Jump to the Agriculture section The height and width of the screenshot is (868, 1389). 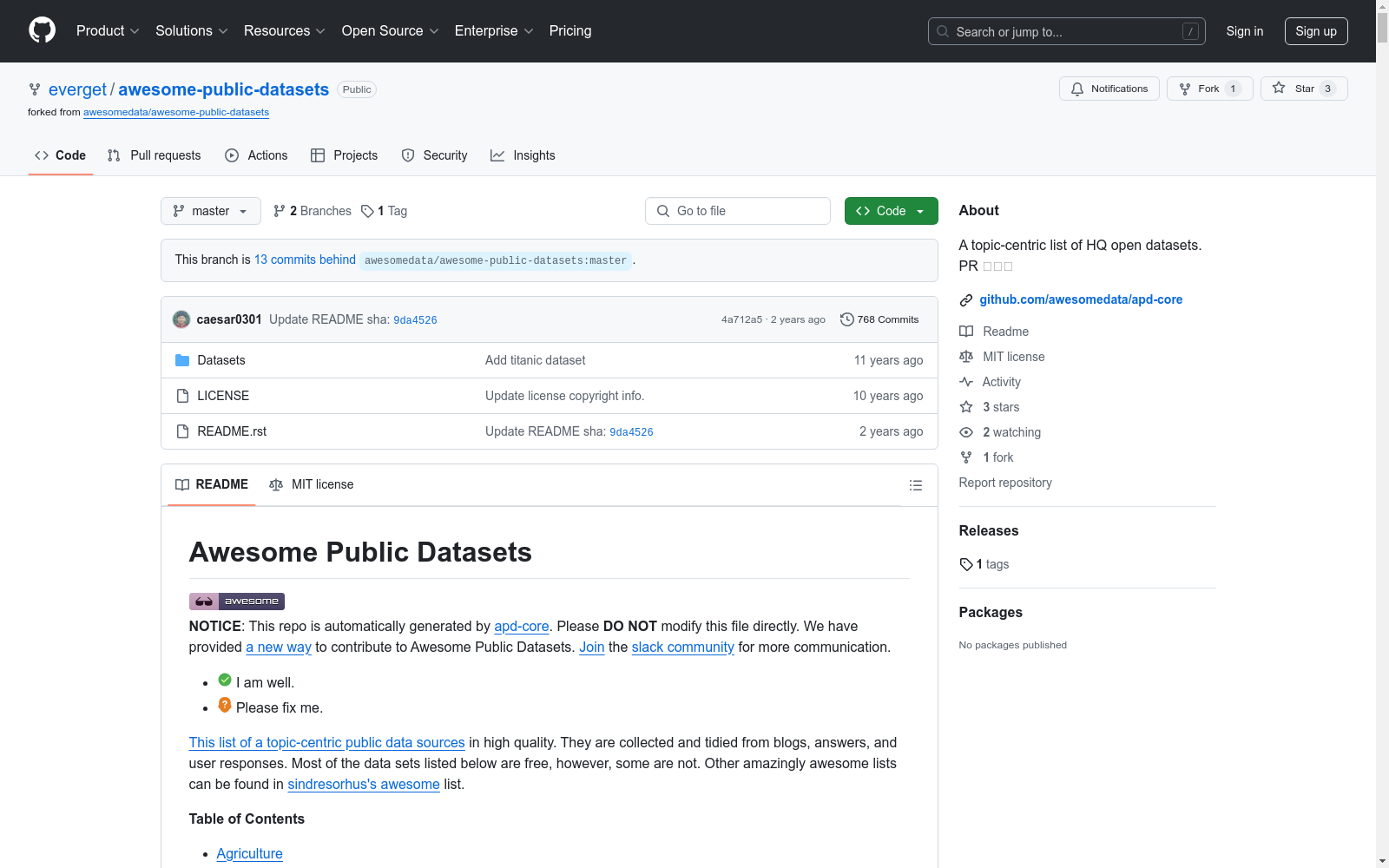(249, 853)
